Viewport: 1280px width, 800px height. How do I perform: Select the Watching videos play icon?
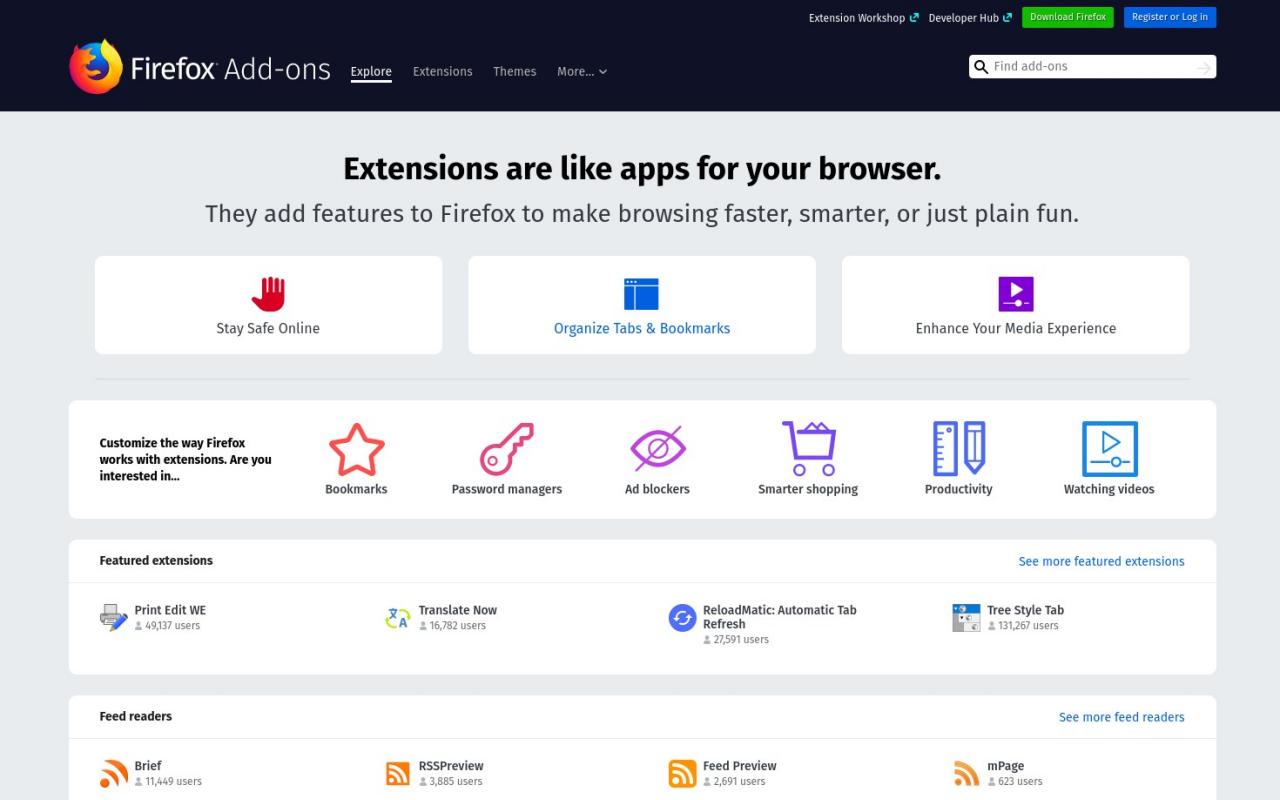point(1109,450)
